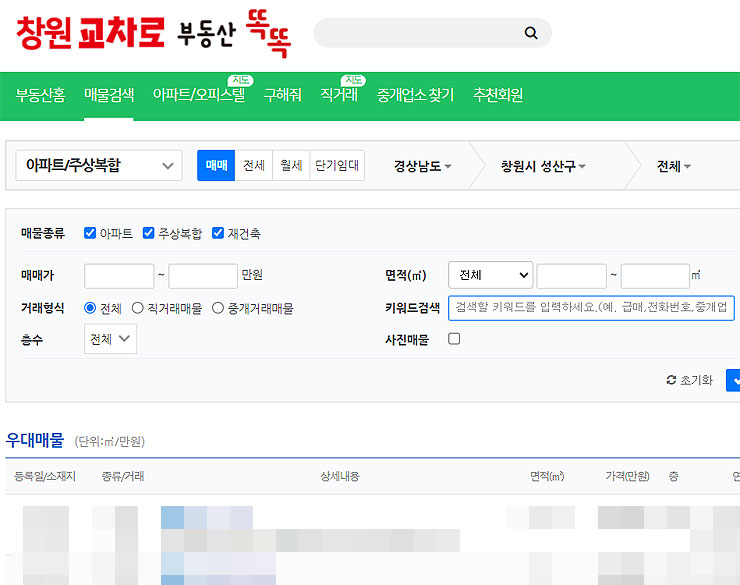This screenshot has height=585, width=740.
Task: Open the 중개업소 찾기 menu
Action: 415,95
